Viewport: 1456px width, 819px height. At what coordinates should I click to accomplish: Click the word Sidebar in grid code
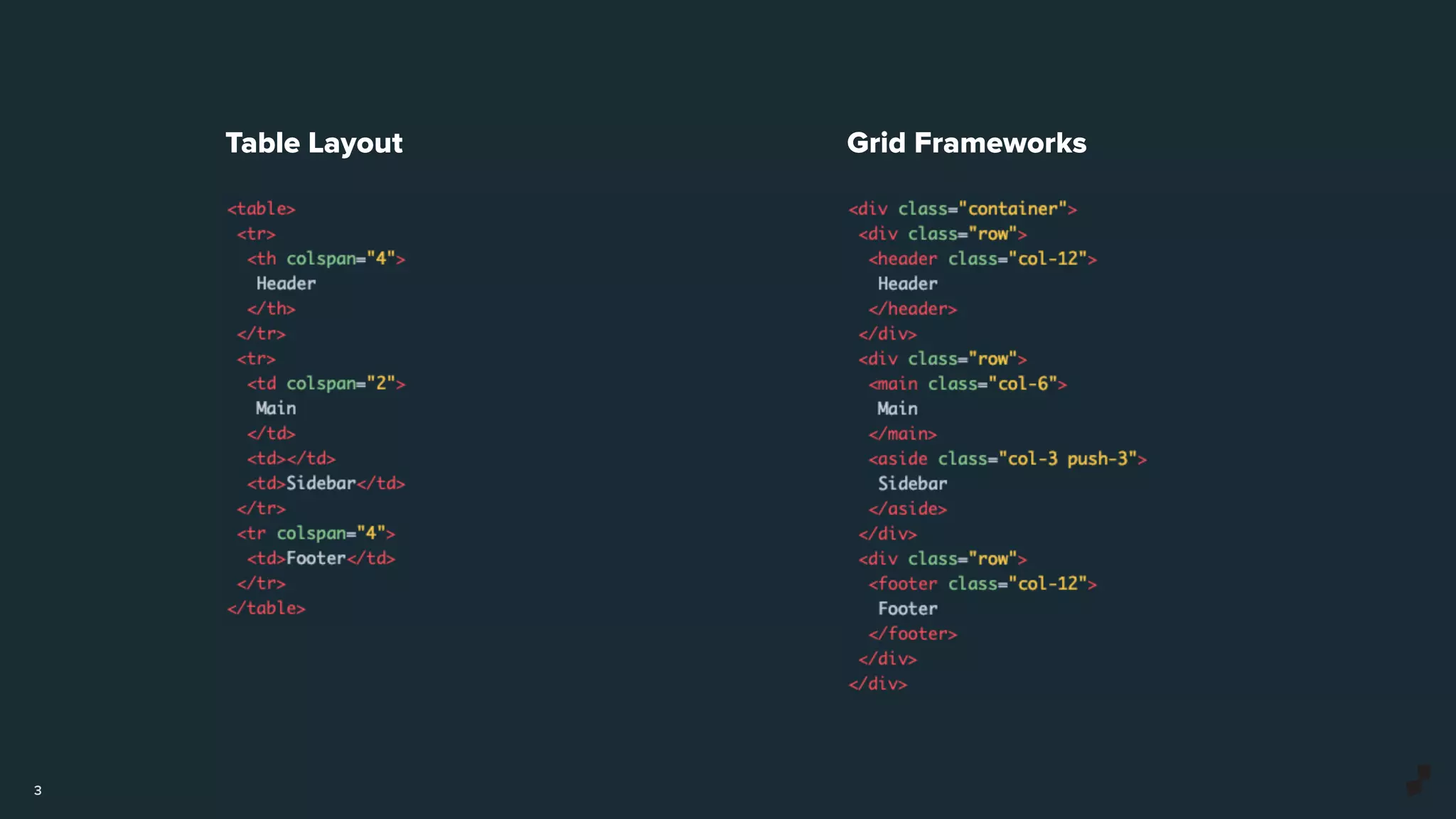[x=913, y=484]
